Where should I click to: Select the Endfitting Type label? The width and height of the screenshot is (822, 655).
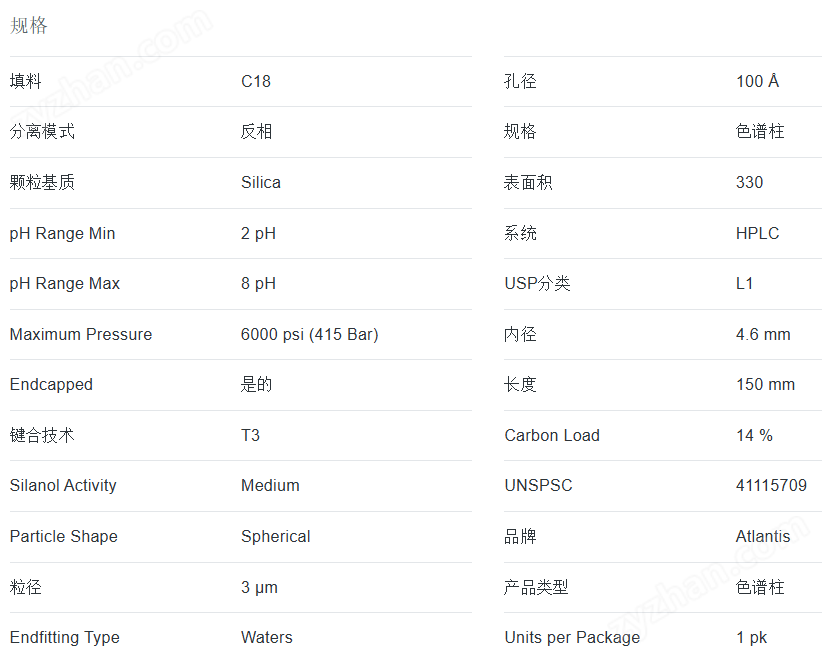[x=65, y=637]
